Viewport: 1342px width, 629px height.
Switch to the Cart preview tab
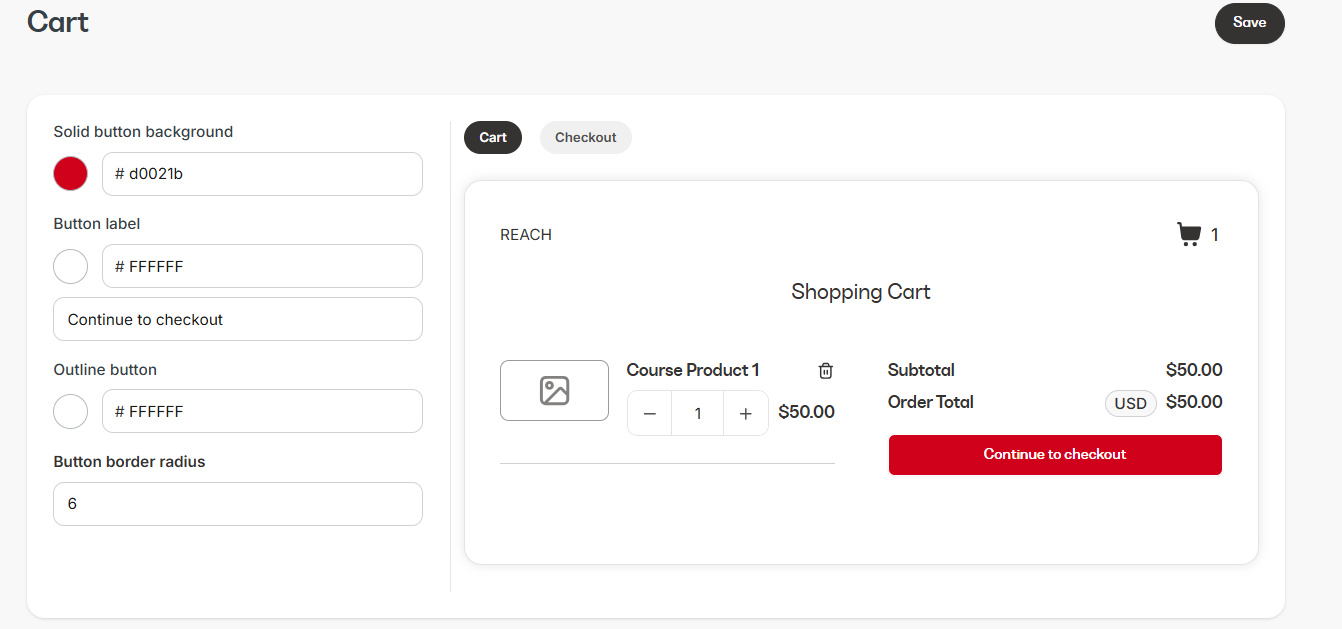click(493, 138)
